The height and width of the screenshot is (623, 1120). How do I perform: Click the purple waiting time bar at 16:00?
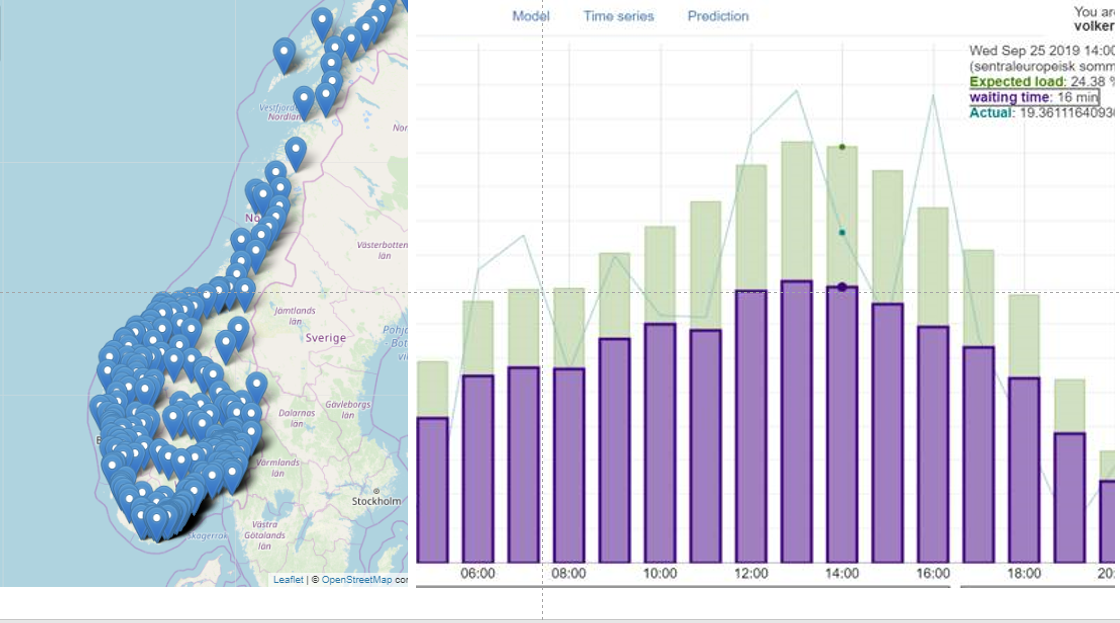933,444
